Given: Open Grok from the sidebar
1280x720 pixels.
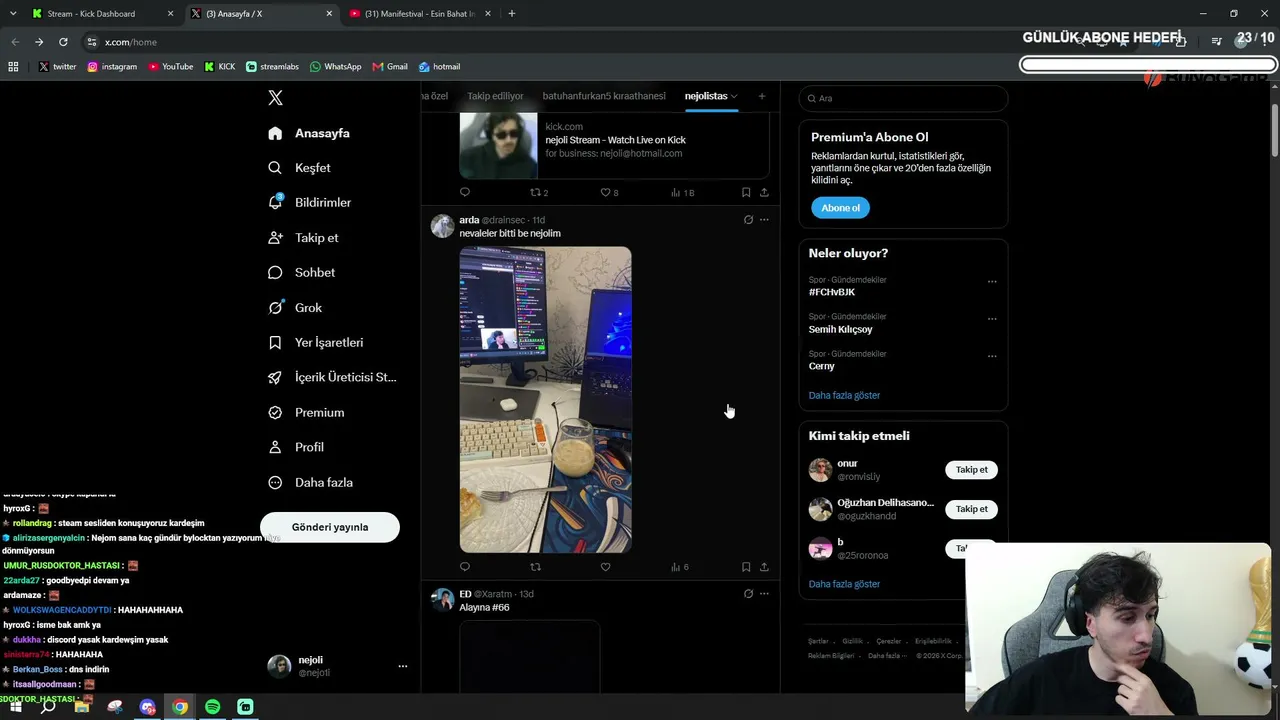Looking at the screenshot, I should pos(295,308).
